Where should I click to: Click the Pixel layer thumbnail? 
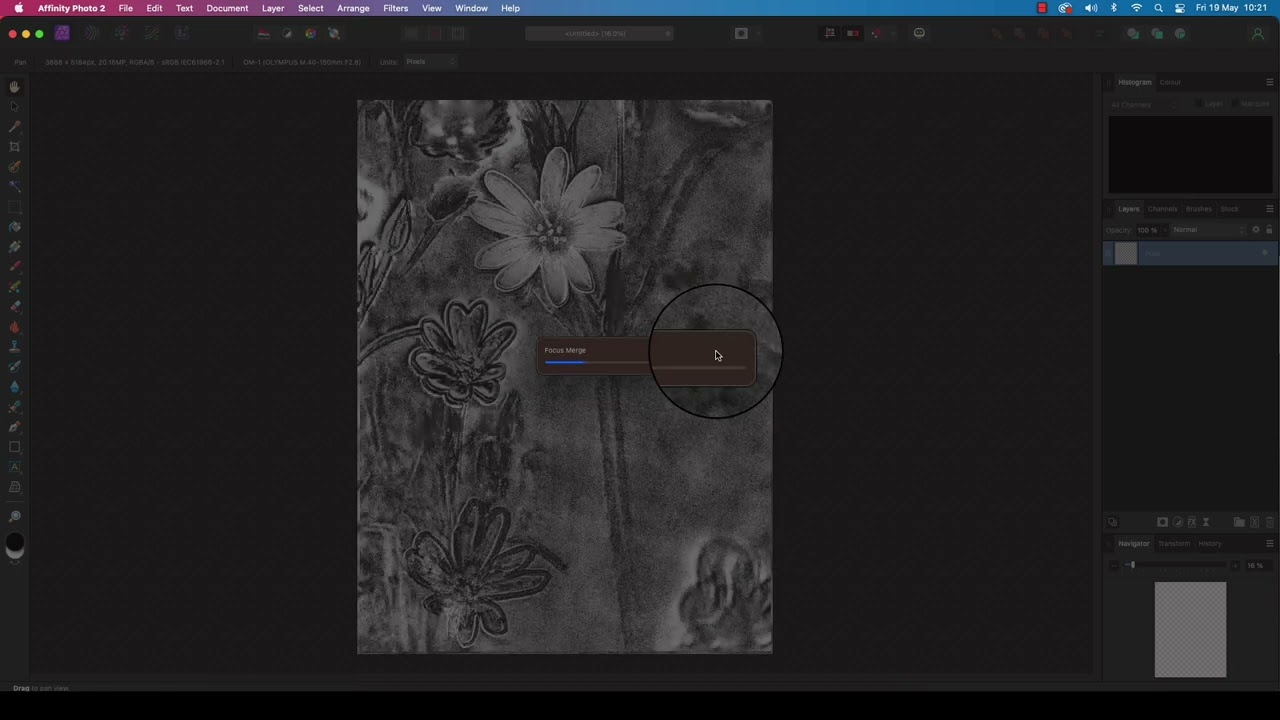(x=1126, y=254)
